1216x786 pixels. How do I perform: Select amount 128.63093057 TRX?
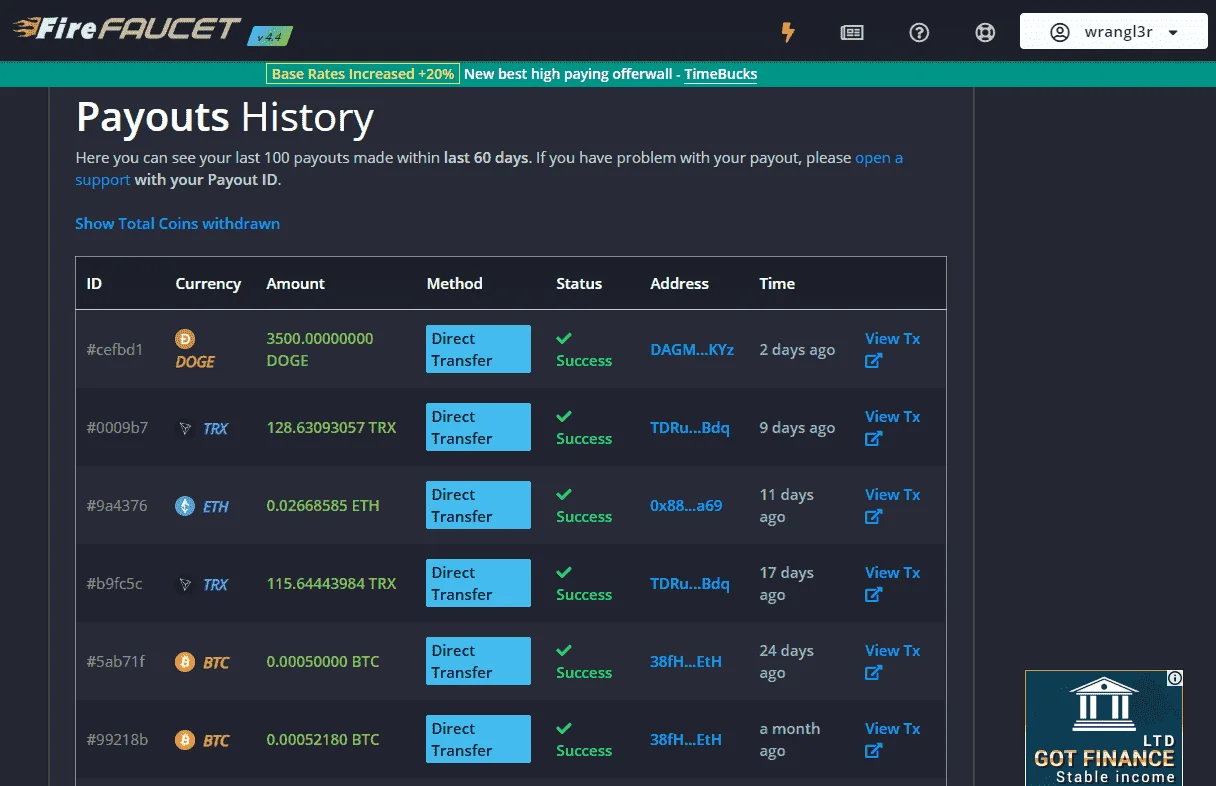point(331,427)
